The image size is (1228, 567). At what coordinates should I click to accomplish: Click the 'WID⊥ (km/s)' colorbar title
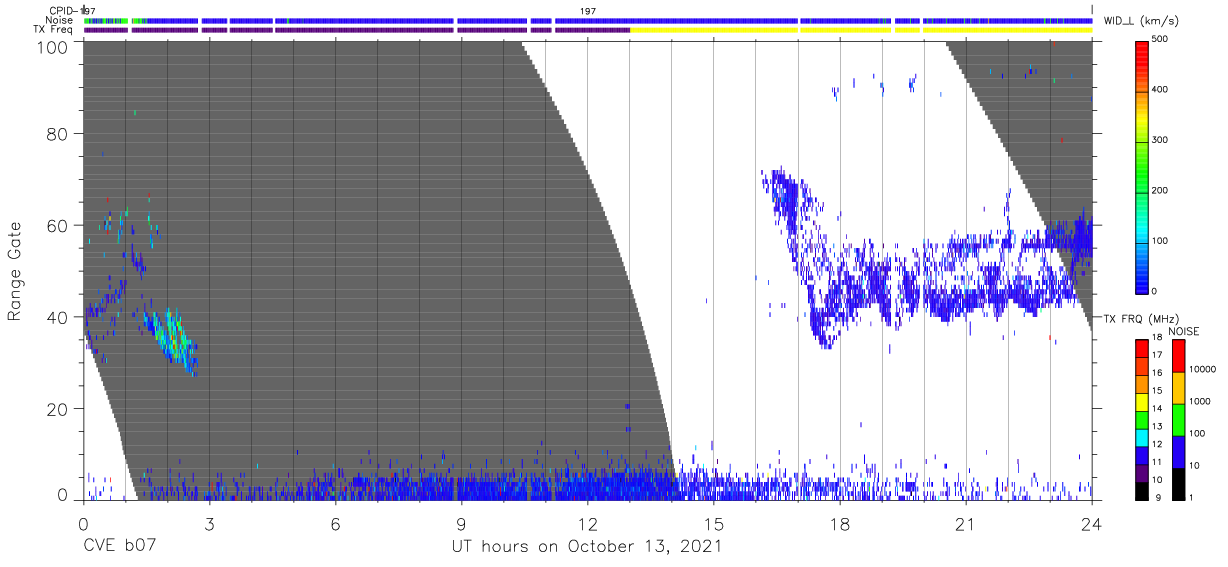pyautogui.click(x=1141, y=21)
